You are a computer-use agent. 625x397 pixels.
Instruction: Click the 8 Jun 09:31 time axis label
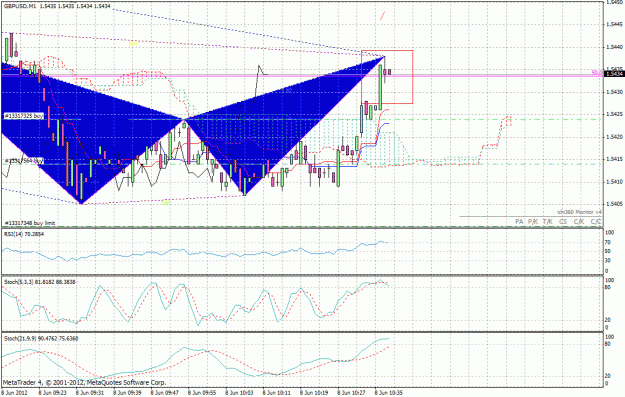[x=90, y=393]
